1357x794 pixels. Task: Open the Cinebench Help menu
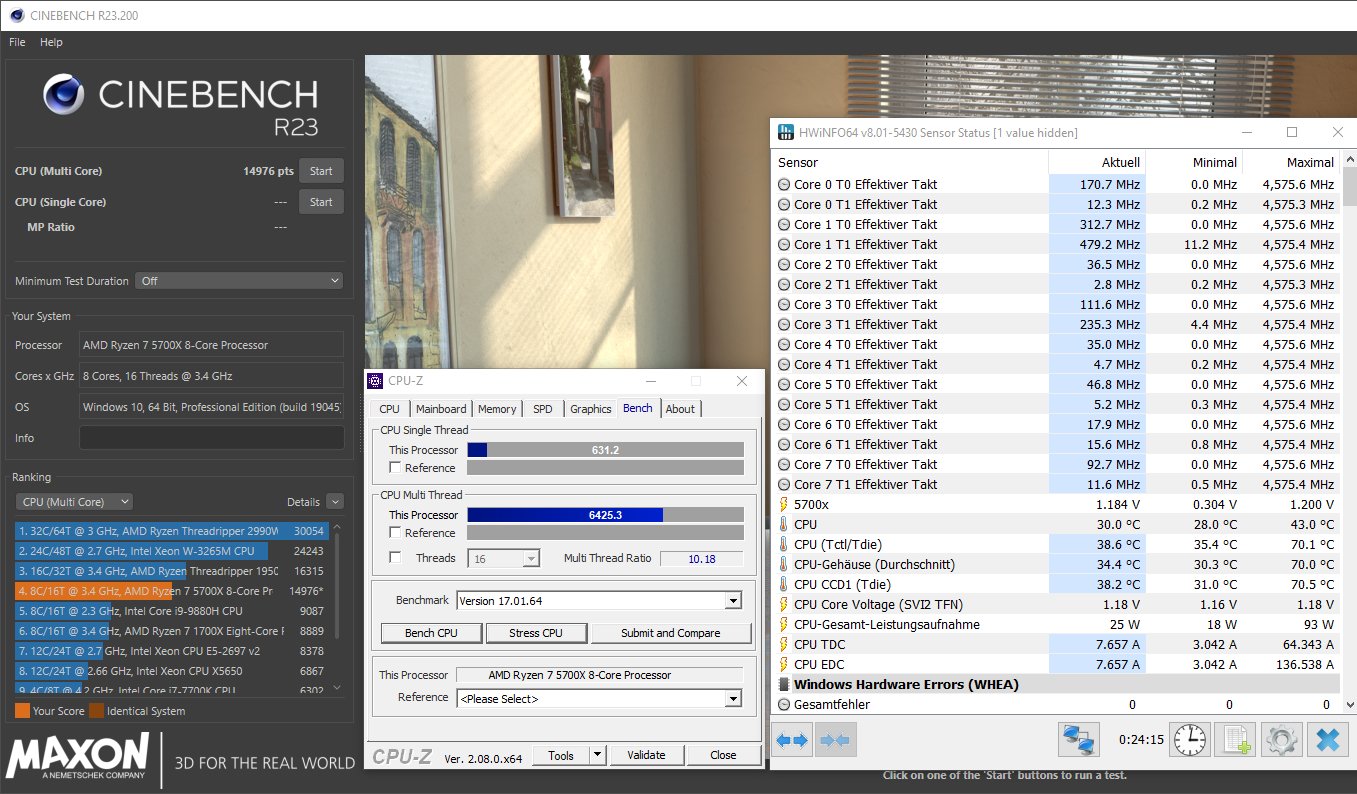point(51,42)
